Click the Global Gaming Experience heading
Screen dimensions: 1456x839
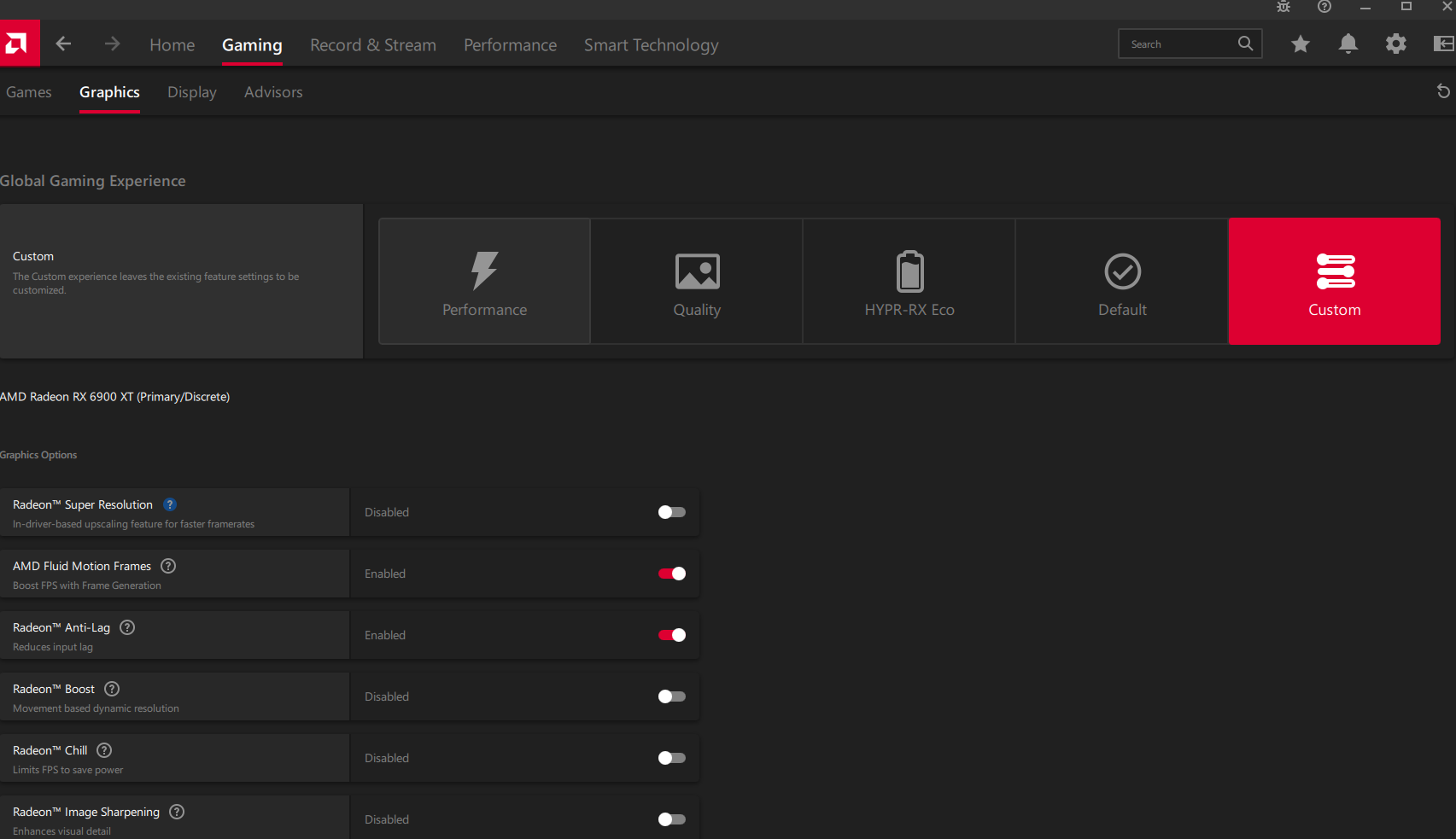click(93, 181)
